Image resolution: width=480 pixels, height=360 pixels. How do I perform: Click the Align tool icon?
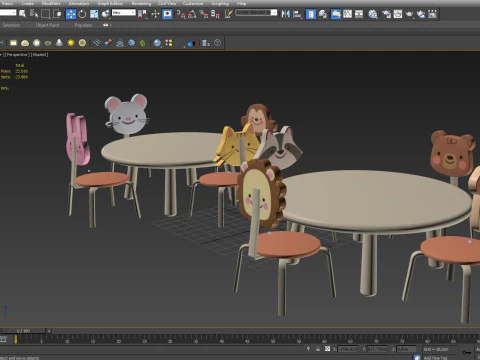297,14
